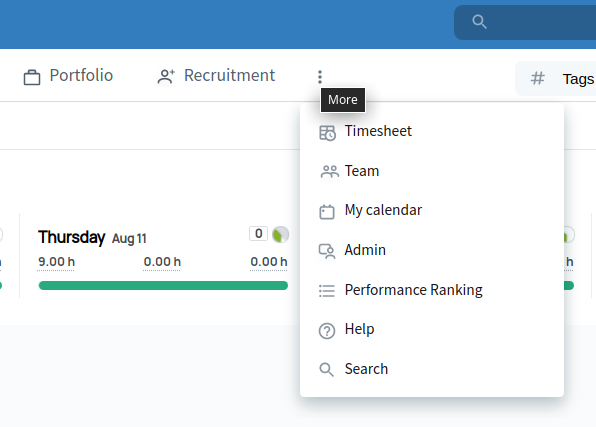Click the rightmost 0.00 h value on Thursday
Image resolution: width=596 pixels, height=427 pixels.
tap(269, 262)
